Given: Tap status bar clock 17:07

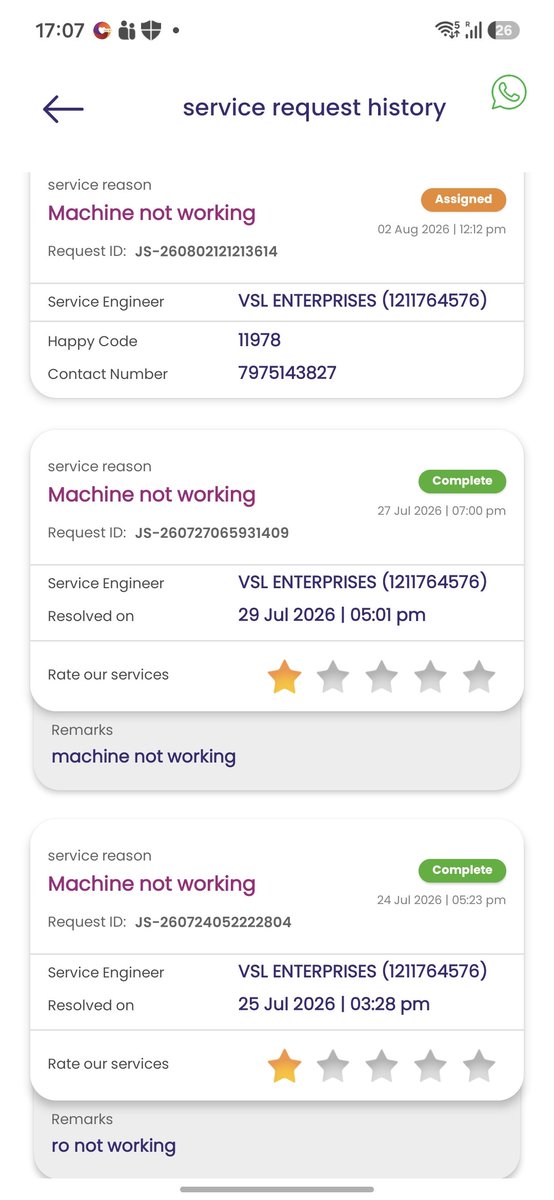Looking at the screenshot, I should point(59,31).
